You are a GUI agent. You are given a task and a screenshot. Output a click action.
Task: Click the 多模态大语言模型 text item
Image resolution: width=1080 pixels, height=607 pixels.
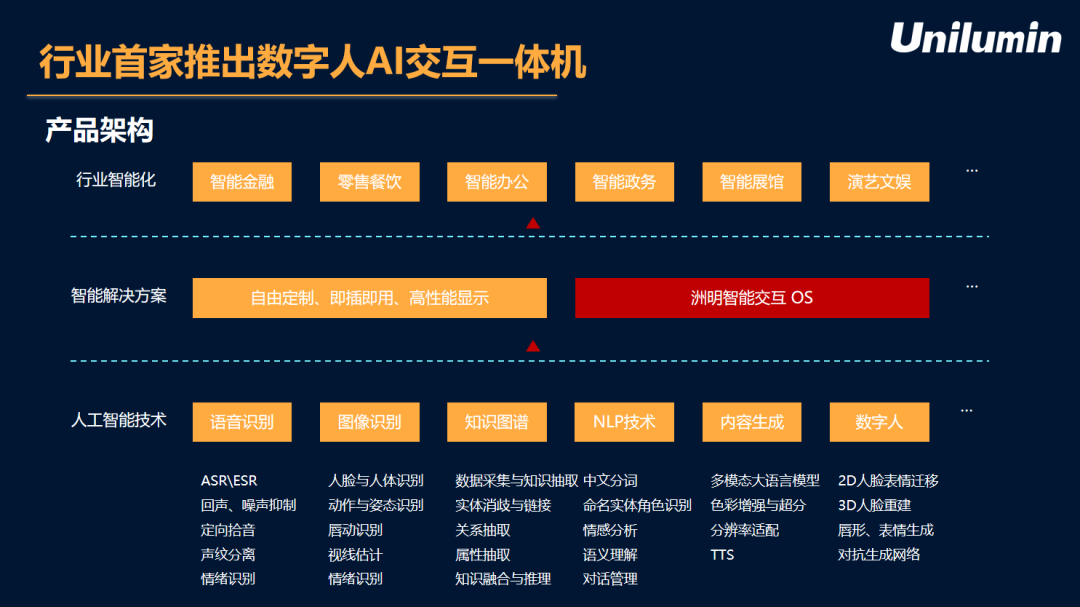[765, 481]
